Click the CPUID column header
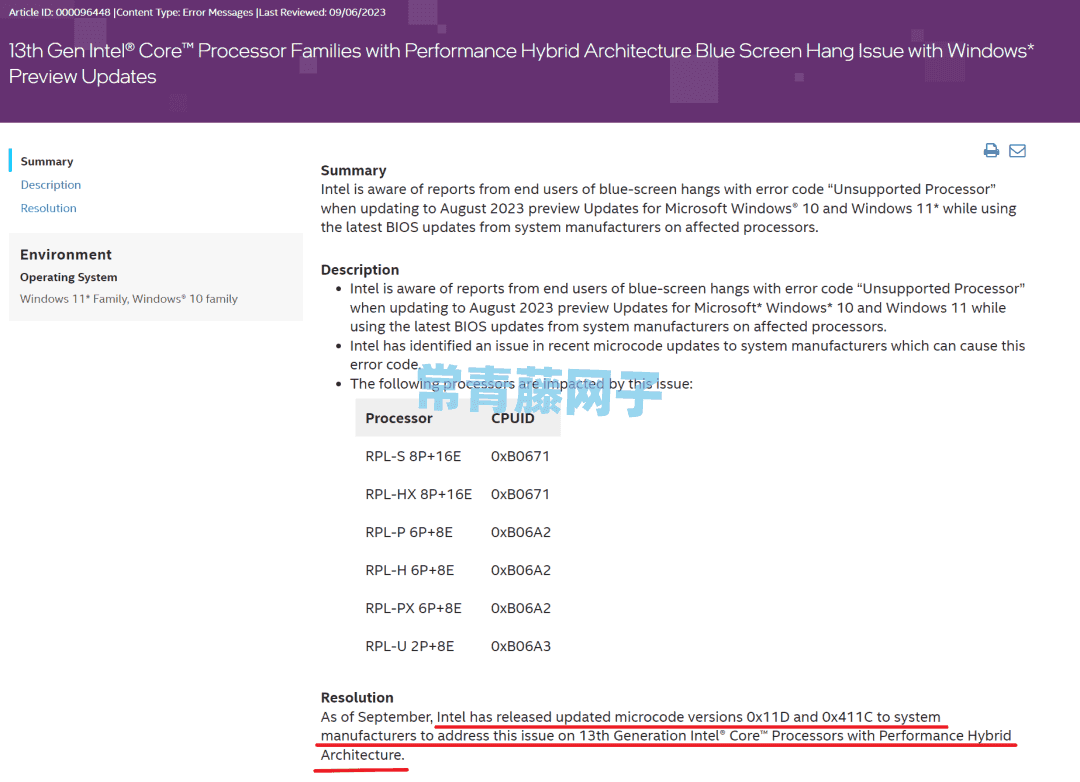1080x782 pixels. (x=512, y=418)
